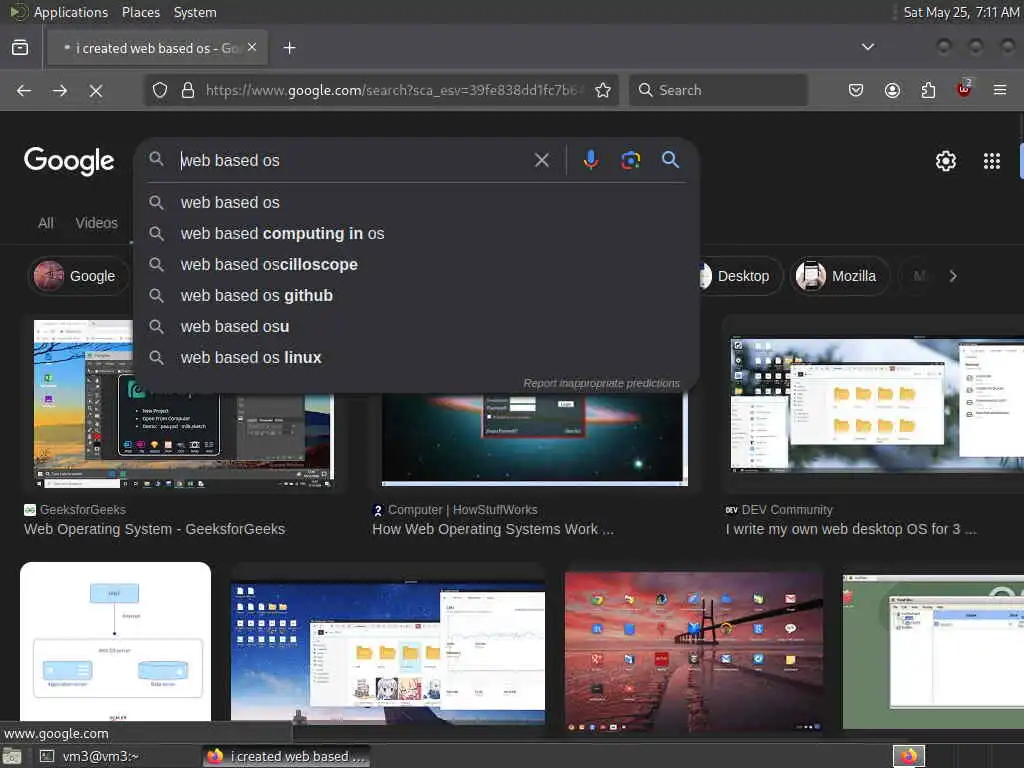Clear the Google search box text
Screen dimensions: 1024x768
[x=541, y=160]
